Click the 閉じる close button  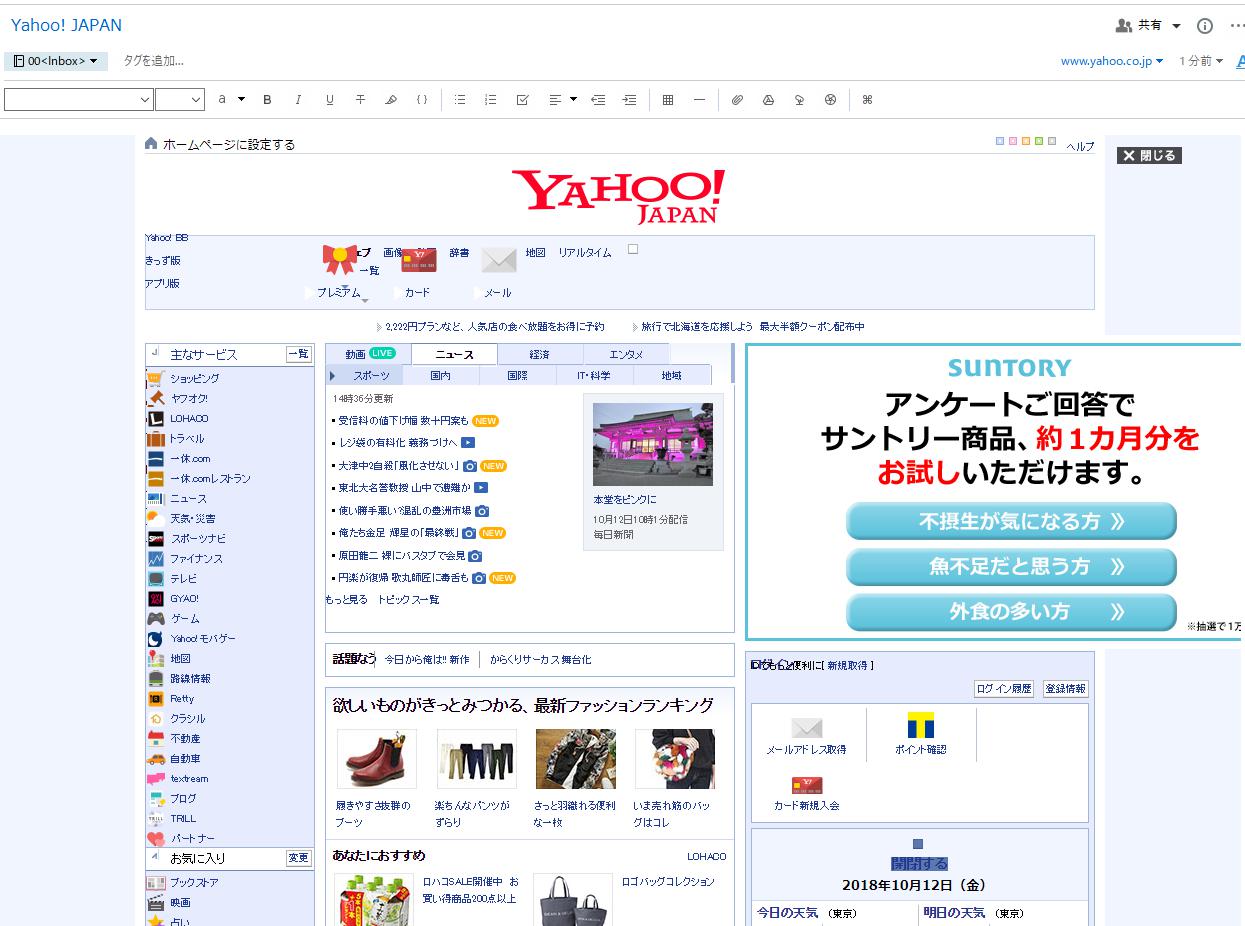click(x=1149, y=156)
